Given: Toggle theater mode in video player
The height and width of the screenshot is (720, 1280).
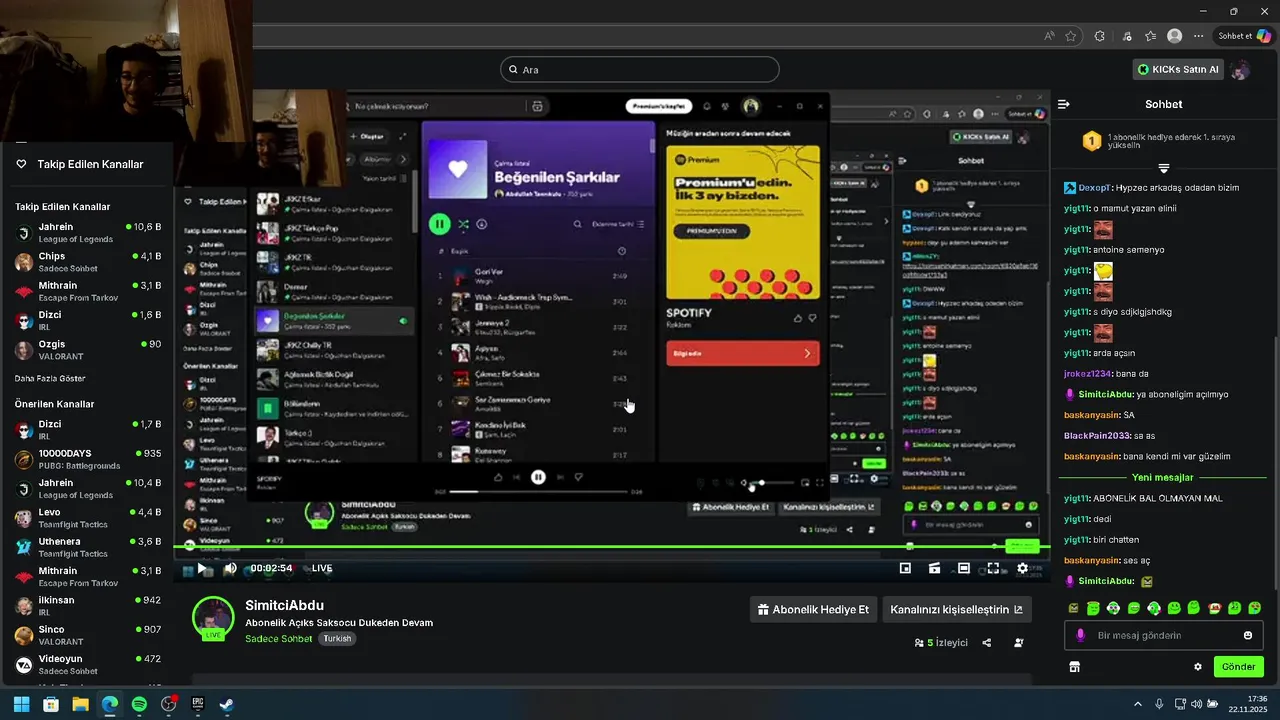Looking at the screenshot, I should pos(964,568).
